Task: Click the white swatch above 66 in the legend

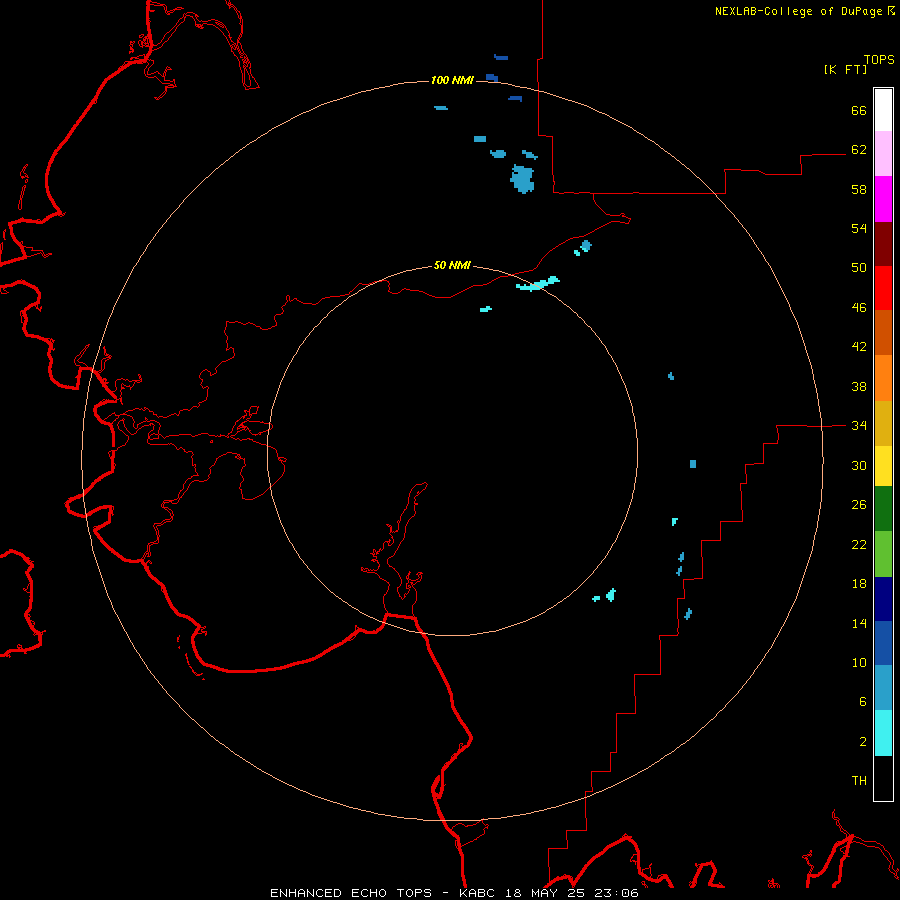Action: coord(883,110)
